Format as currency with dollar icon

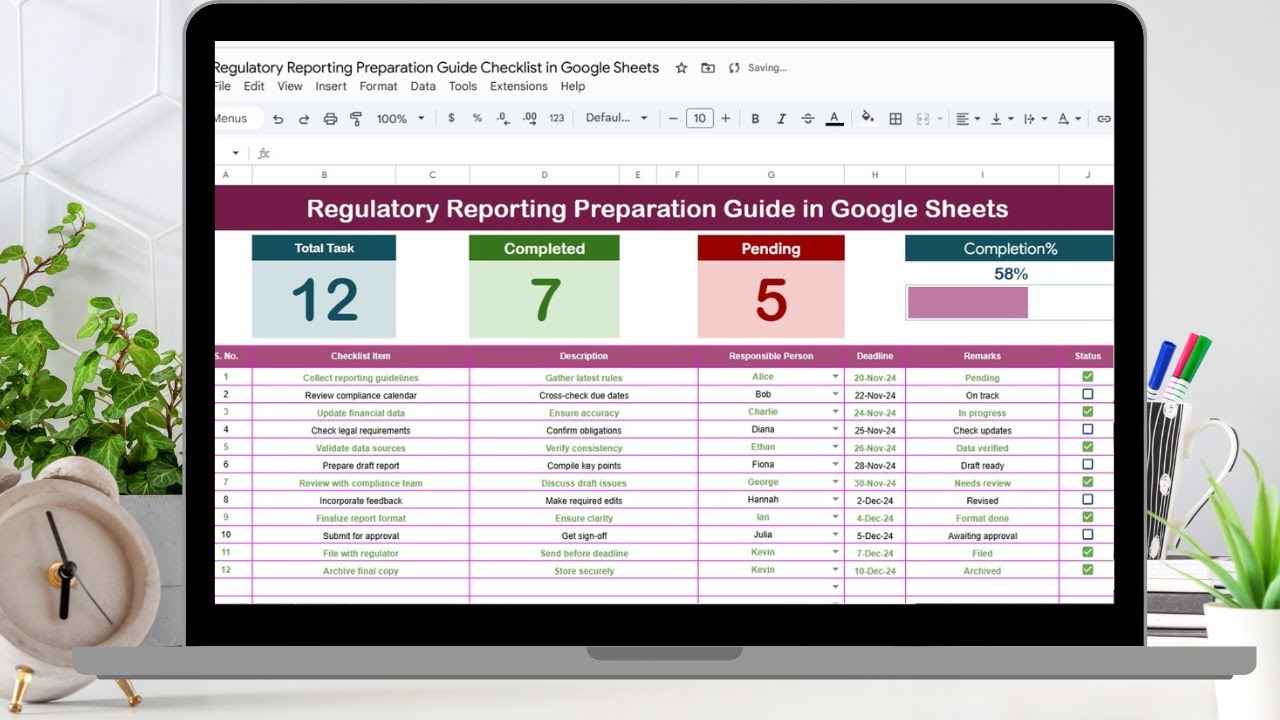pyautogui.click(x=451, y=118)
